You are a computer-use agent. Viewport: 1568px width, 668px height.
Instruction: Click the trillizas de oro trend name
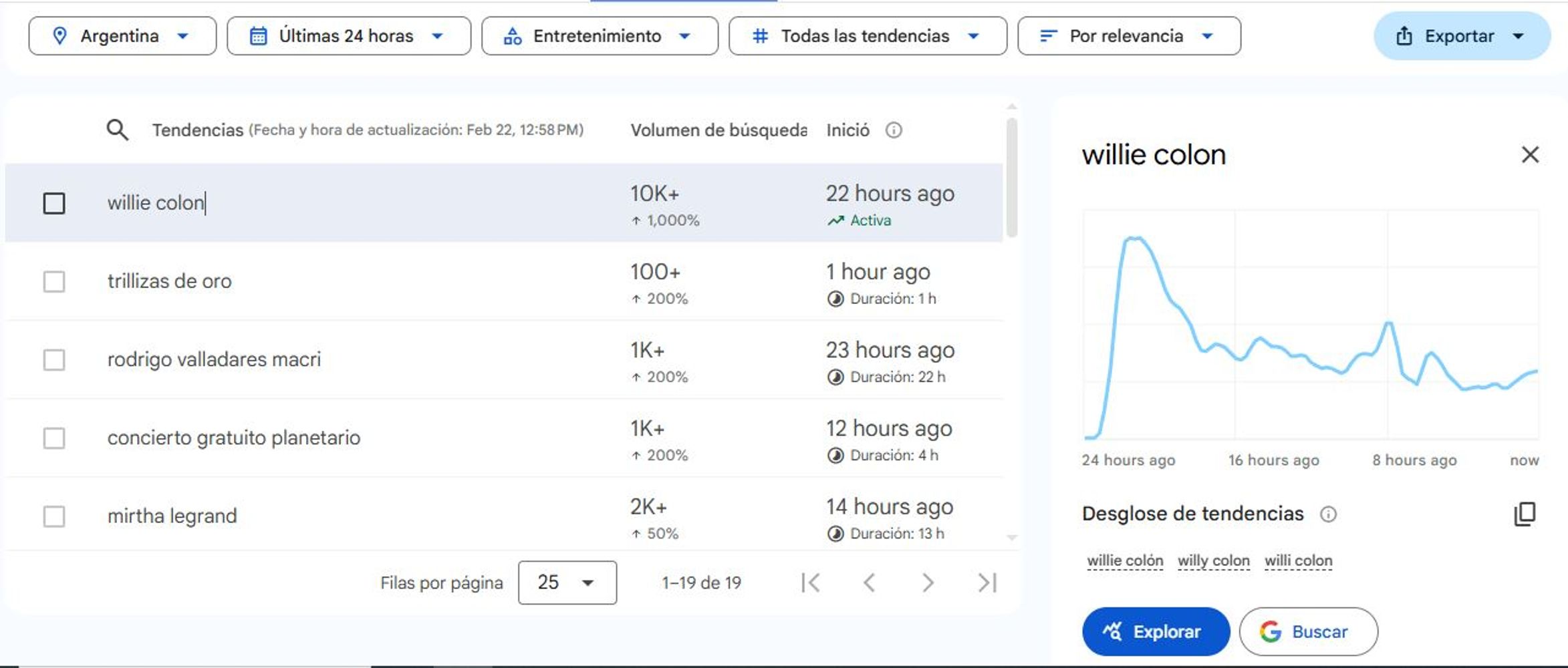pos(170,281)
